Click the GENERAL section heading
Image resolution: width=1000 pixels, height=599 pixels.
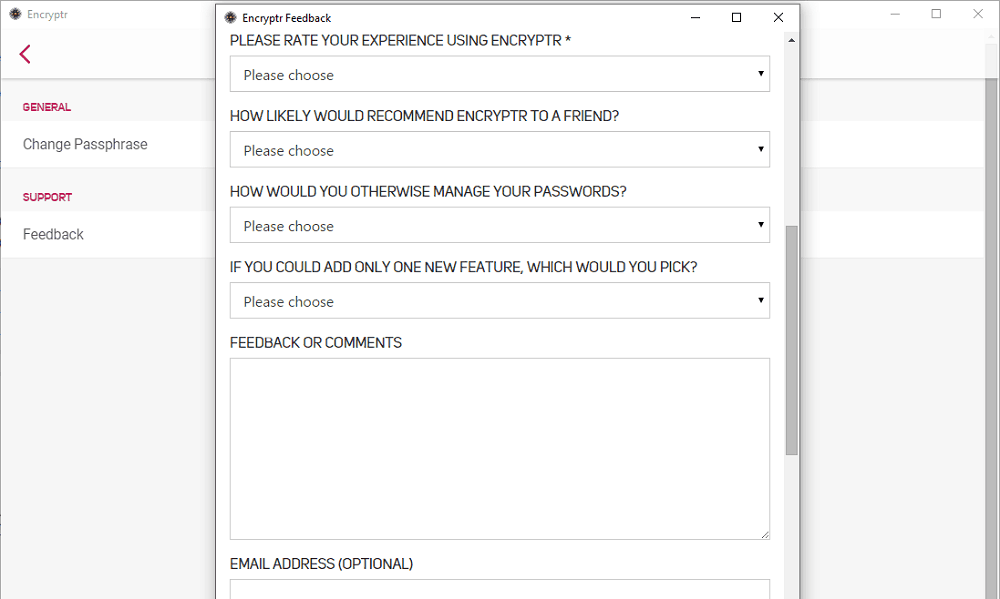click(47, 107)
